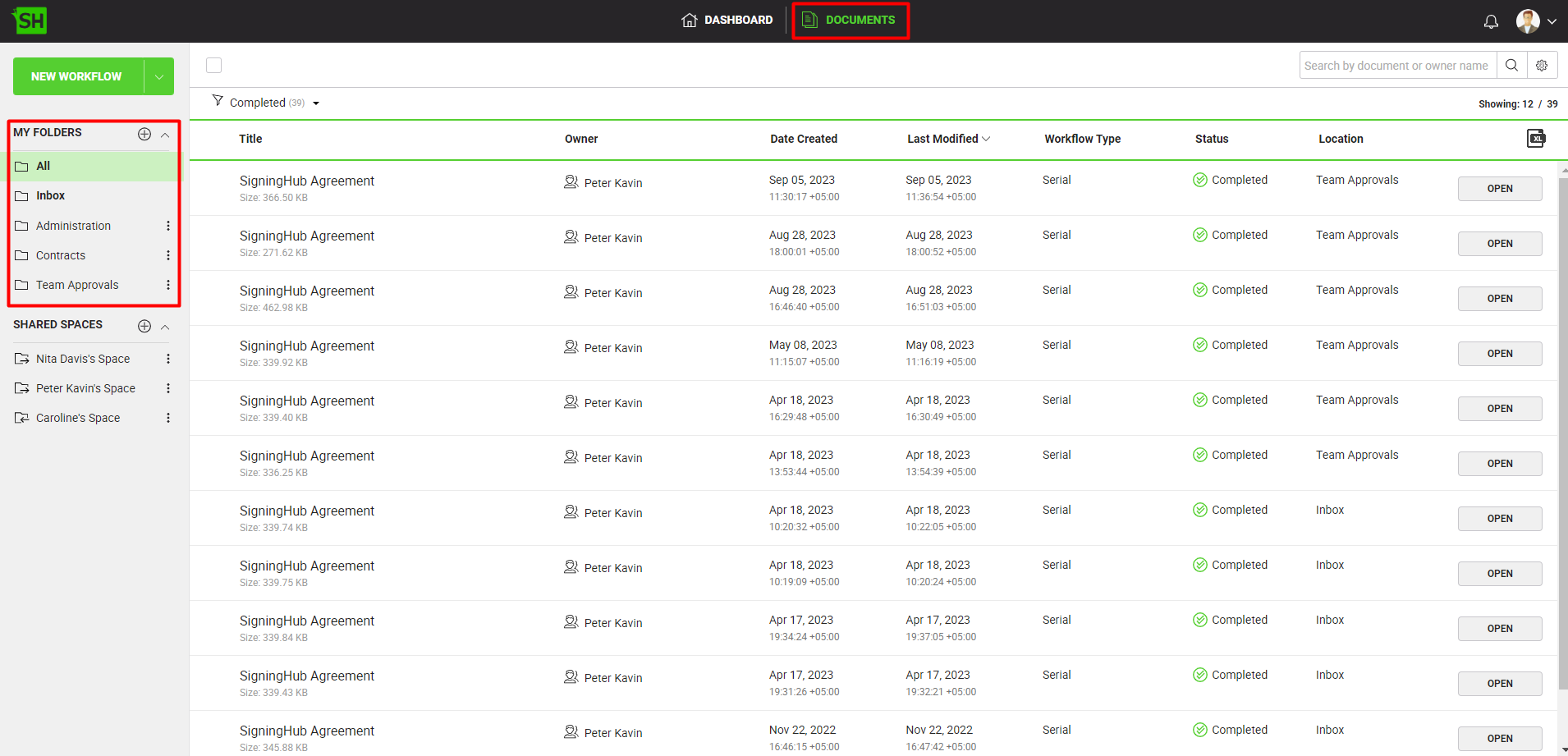Open the first SigningHub Agreement document
The height and width of the screenshot is (756, 1568).
(1499, 189)
